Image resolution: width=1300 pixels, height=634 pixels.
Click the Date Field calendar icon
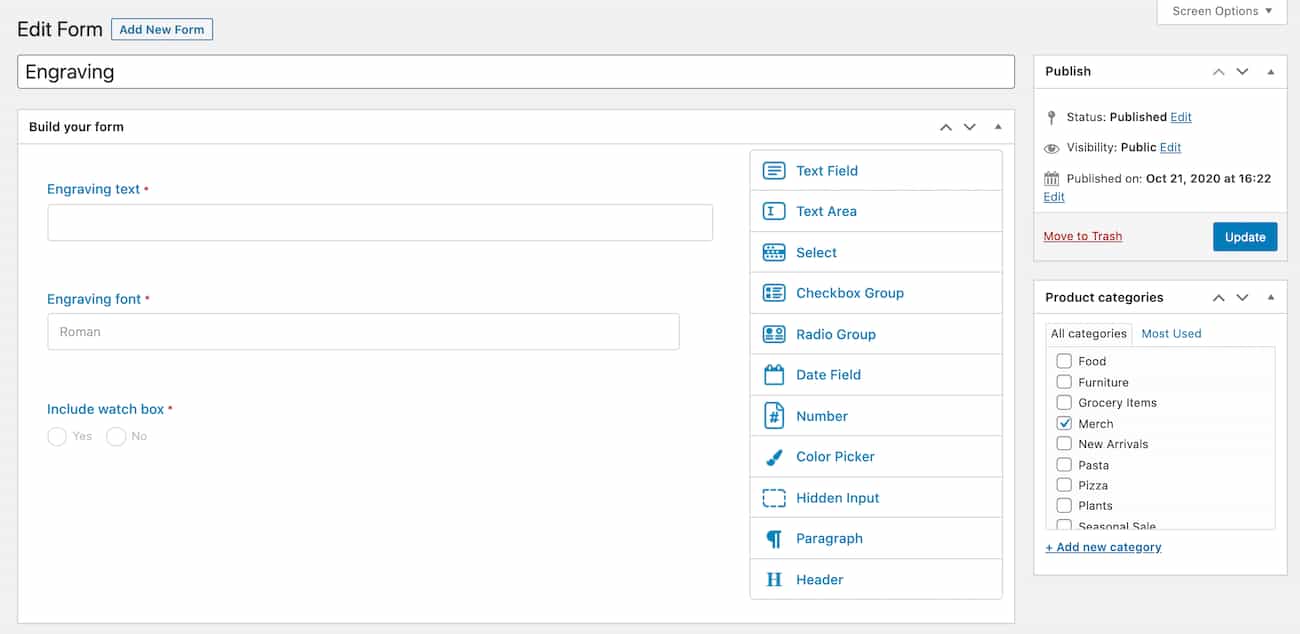pyautogui.click(x=774, y=375)
